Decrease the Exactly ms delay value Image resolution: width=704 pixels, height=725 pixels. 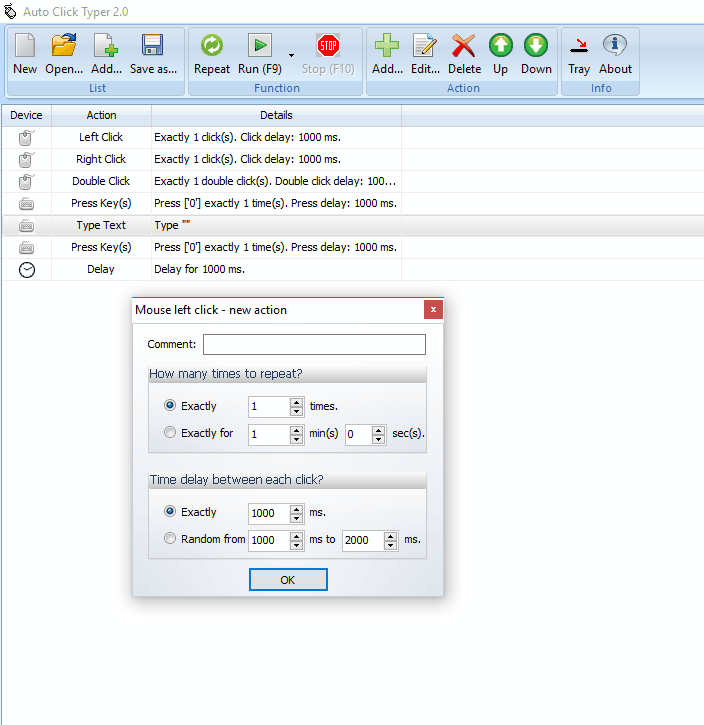tap(297, 518)
